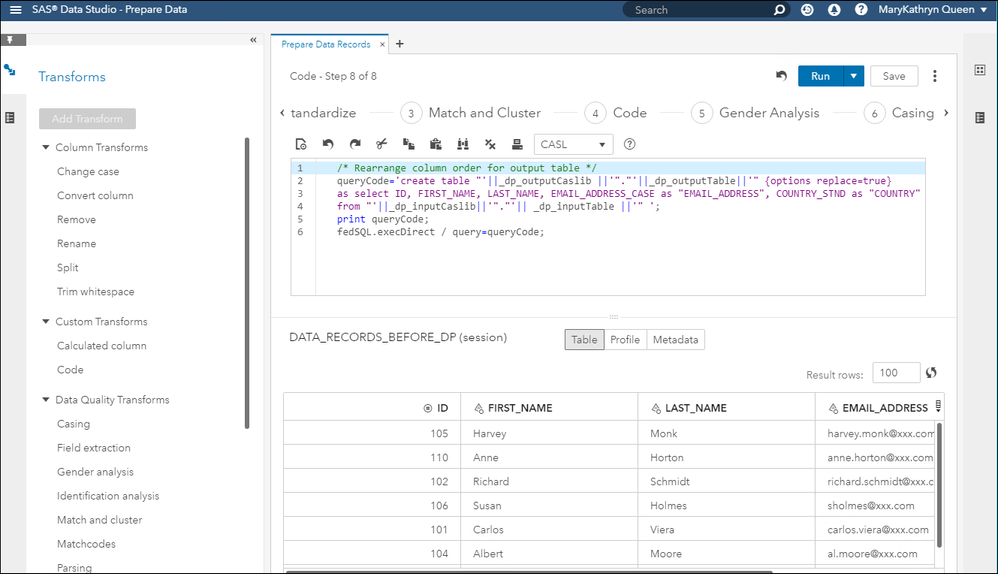Click the Run button
The image size is (998, 574).
pos(820,76)
